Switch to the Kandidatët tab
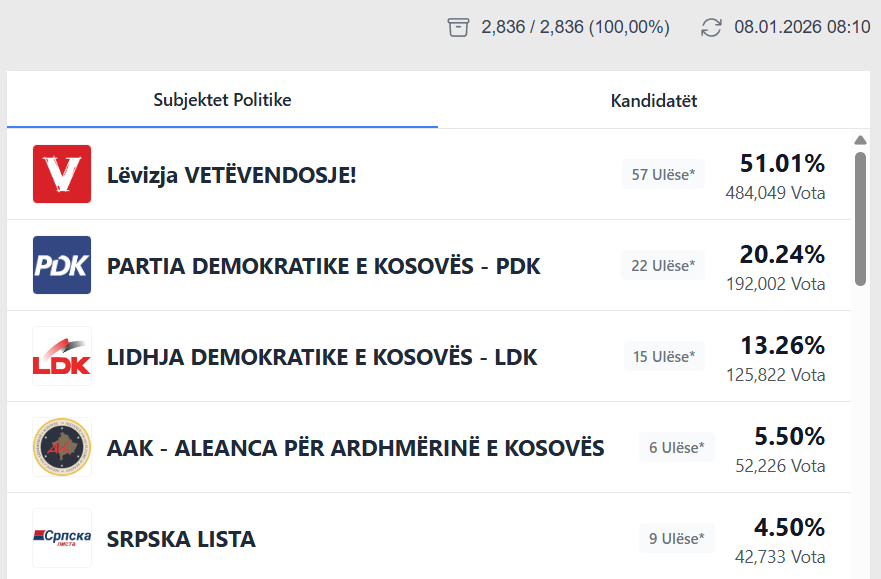881x579 pixels. click(x=654, y=100)
